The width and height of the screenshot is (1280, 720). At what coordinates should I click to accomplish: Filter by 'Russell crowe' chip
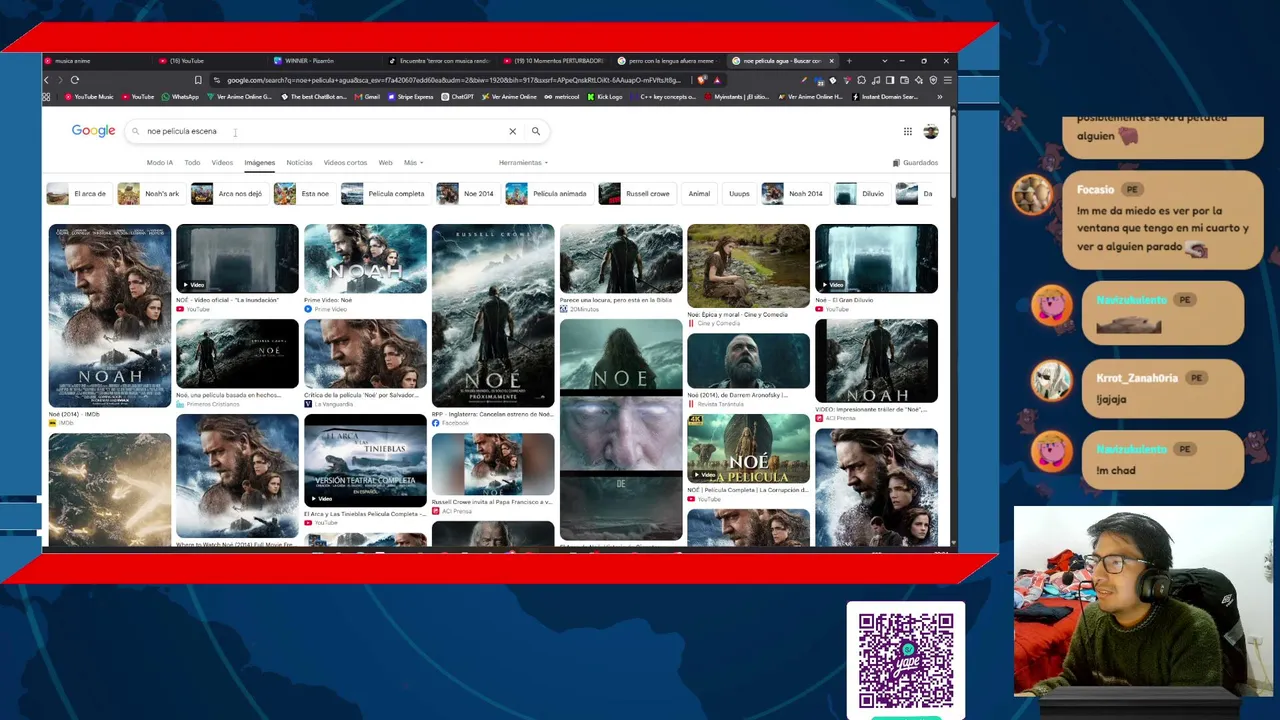coord(636,193)
